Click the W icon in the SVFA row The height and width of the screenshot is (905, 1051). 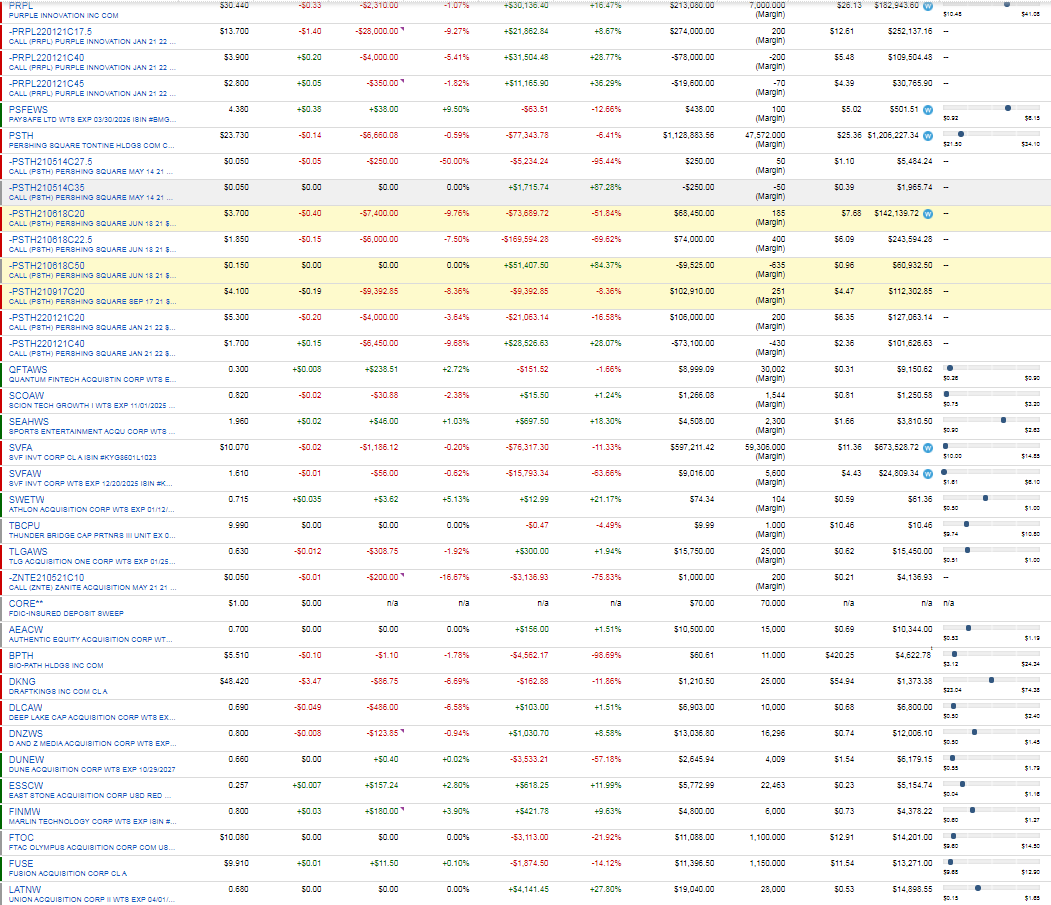point(928,448)
